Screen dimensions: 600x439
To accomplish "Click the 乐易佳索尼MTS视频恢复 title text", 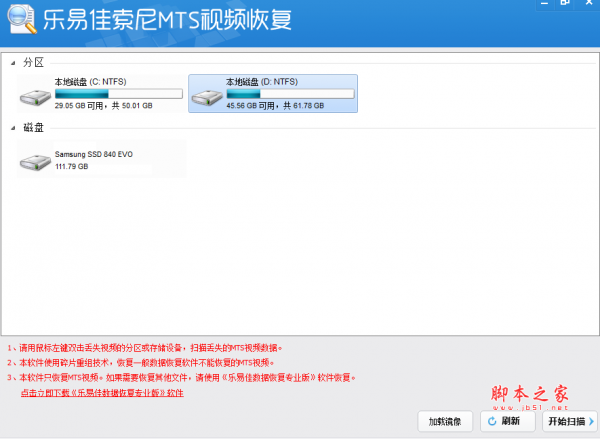I will [x=167, y=19].
